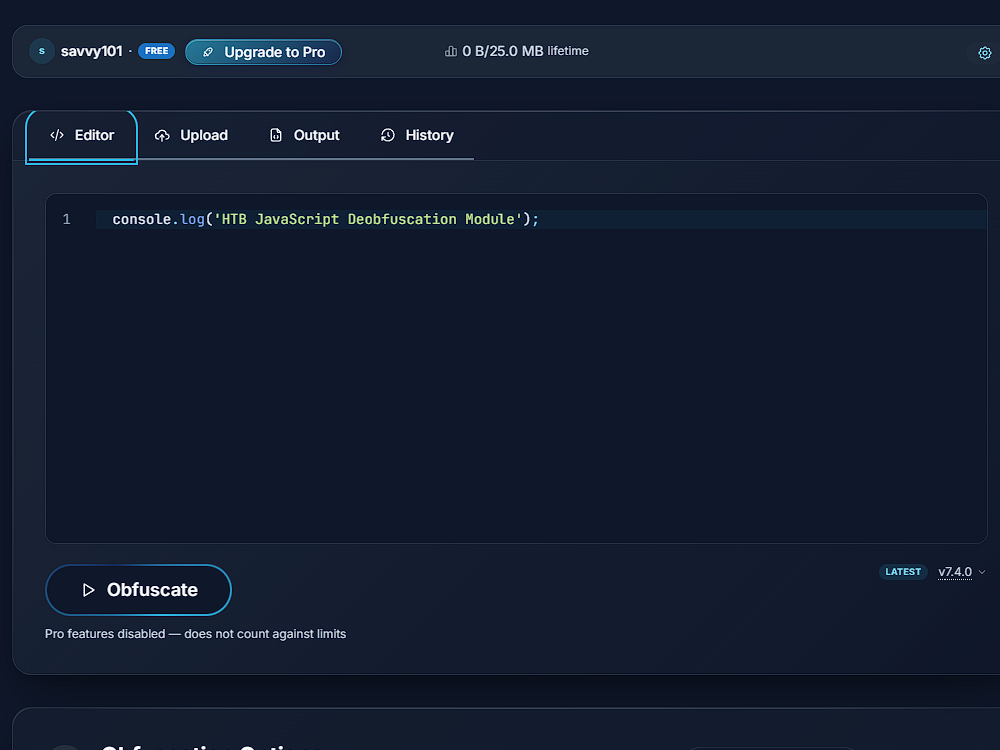The width and height of the screenshot is (1000, 750).
Task: Click the LATEST version badge
Action: pos(903,572)
